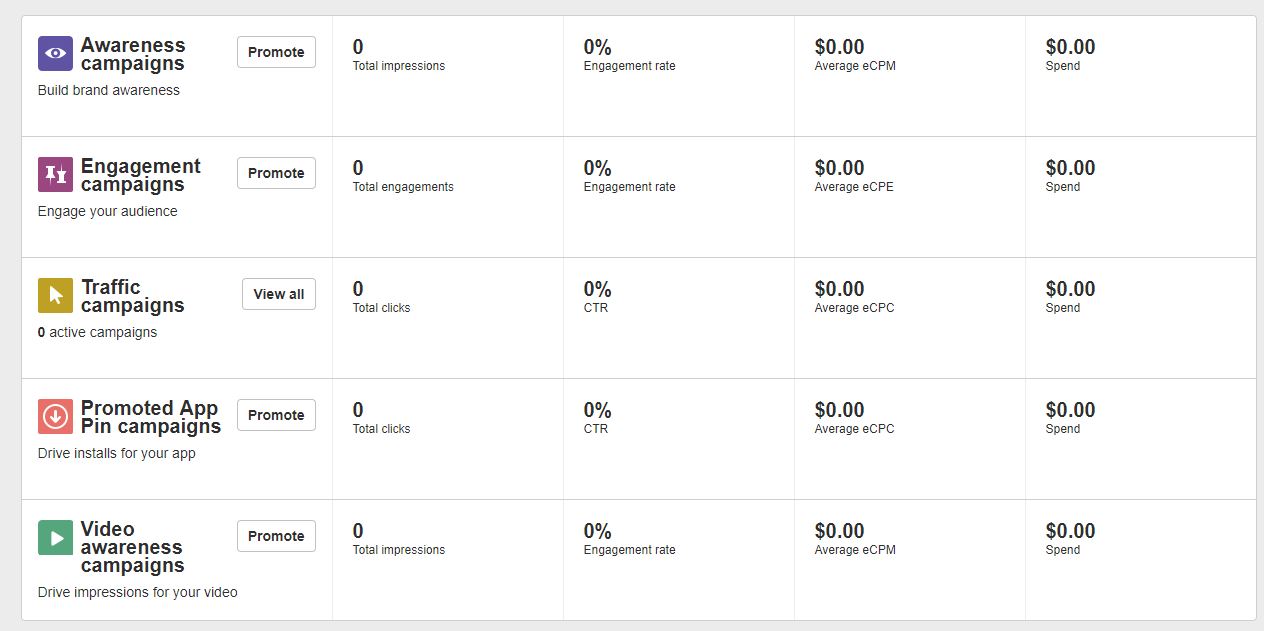This screenshot has height=631, width=1264.
Task: View all Traffic campaigns
Action: pyautogui.click(x=278, y=294)
